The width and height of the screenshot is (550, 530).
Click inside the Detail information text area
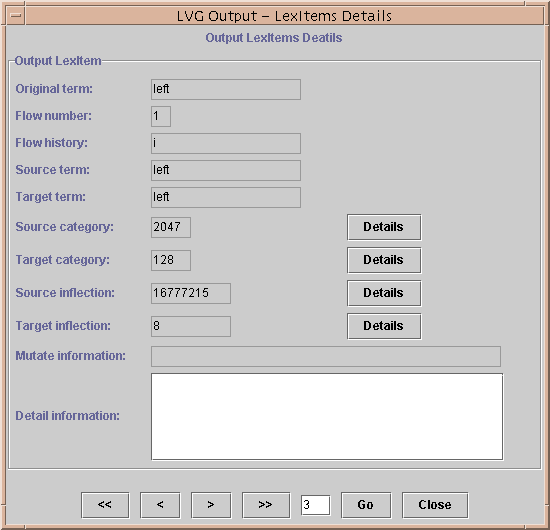[327, 416]
